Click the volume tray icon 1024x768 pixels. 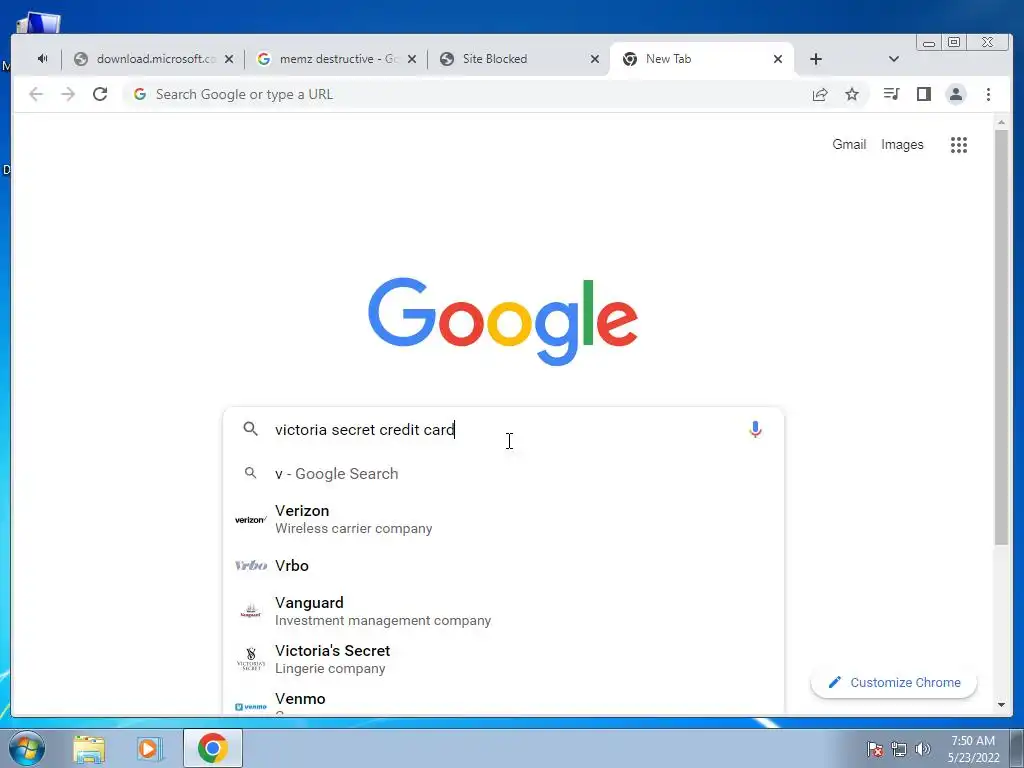click(923, 749)
